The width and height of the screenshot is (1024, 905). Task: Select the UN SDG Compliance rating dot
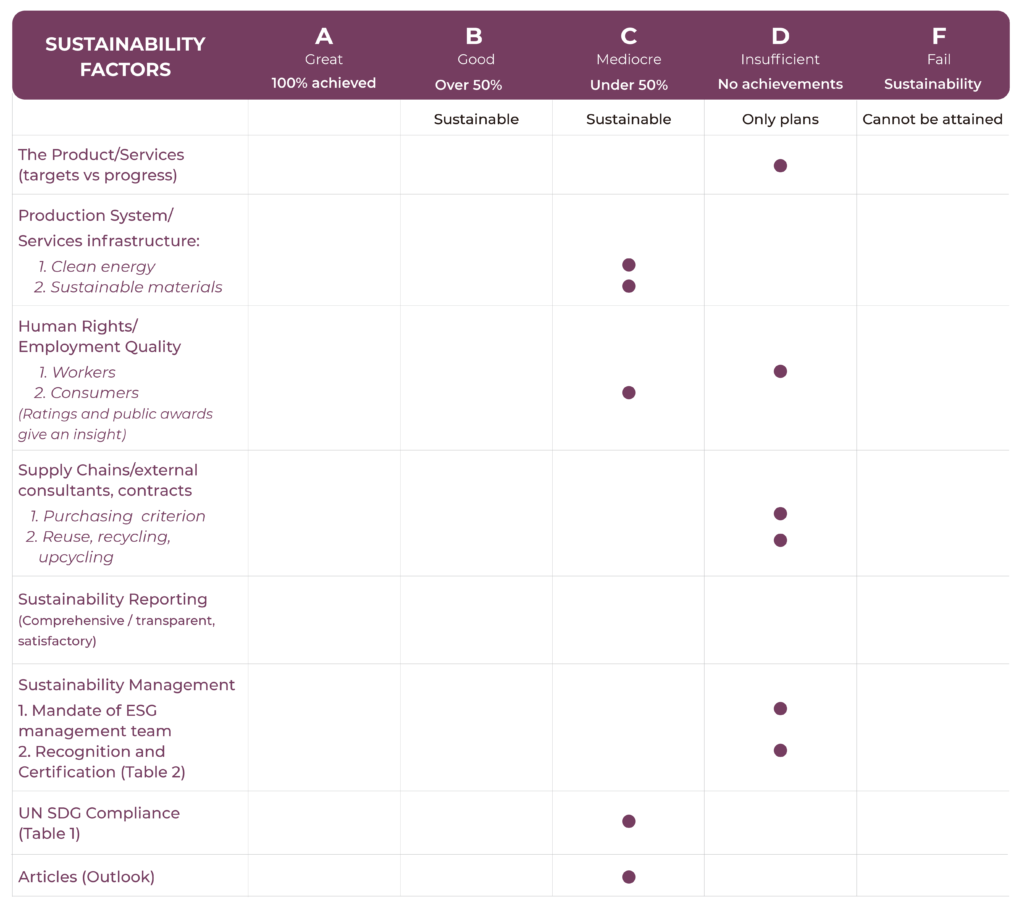[x=628, y=821]
